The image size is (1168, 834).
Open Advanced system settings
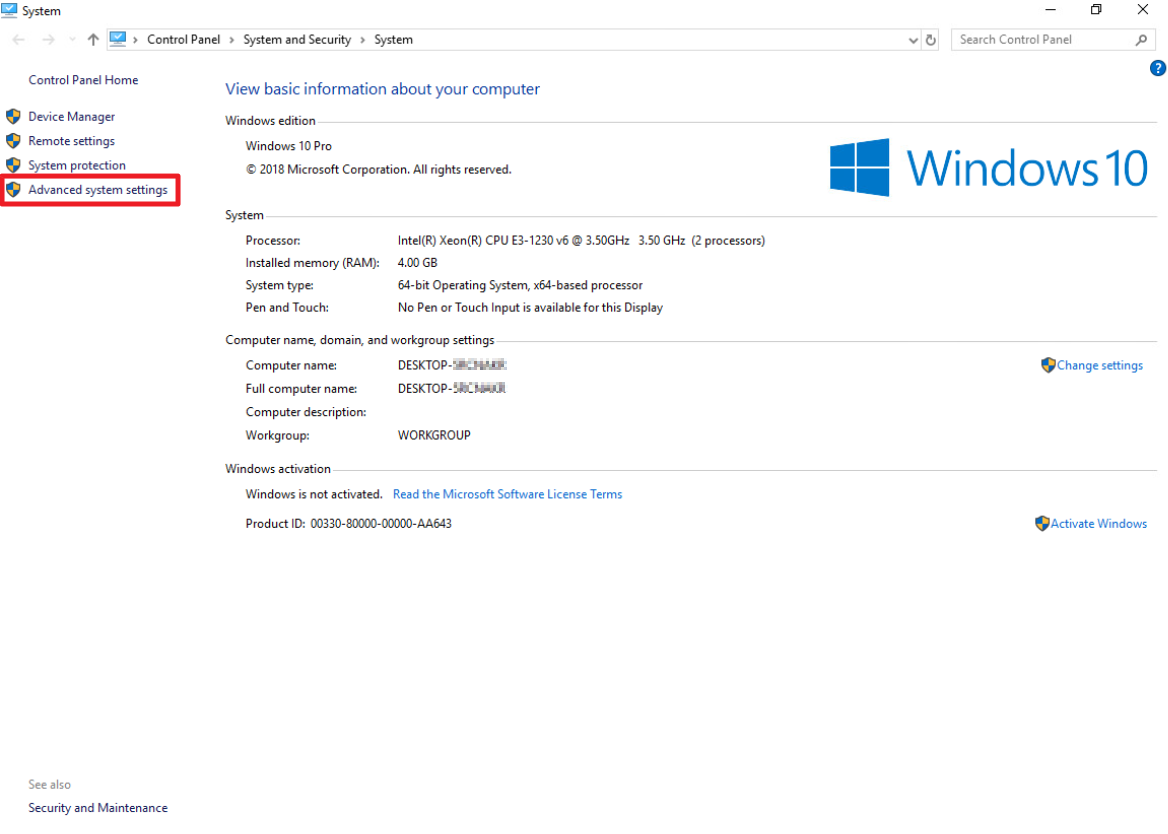click(x=98, y=190)
